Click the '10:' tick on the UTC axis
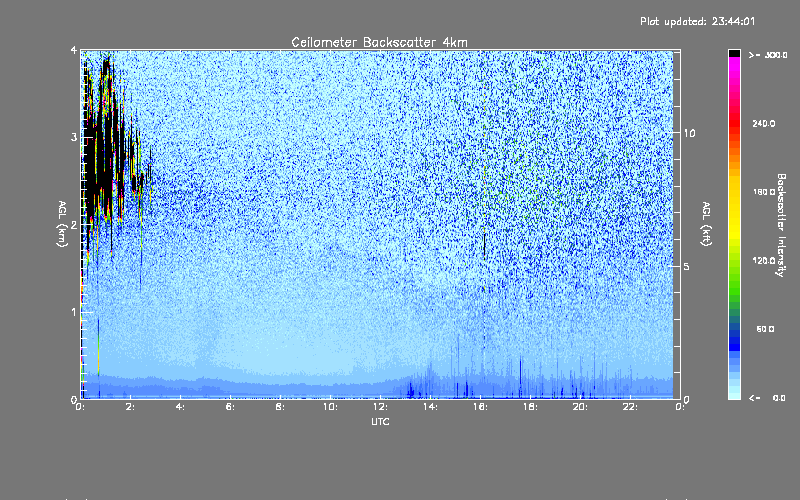800x500 pixels. pos(330,407)
